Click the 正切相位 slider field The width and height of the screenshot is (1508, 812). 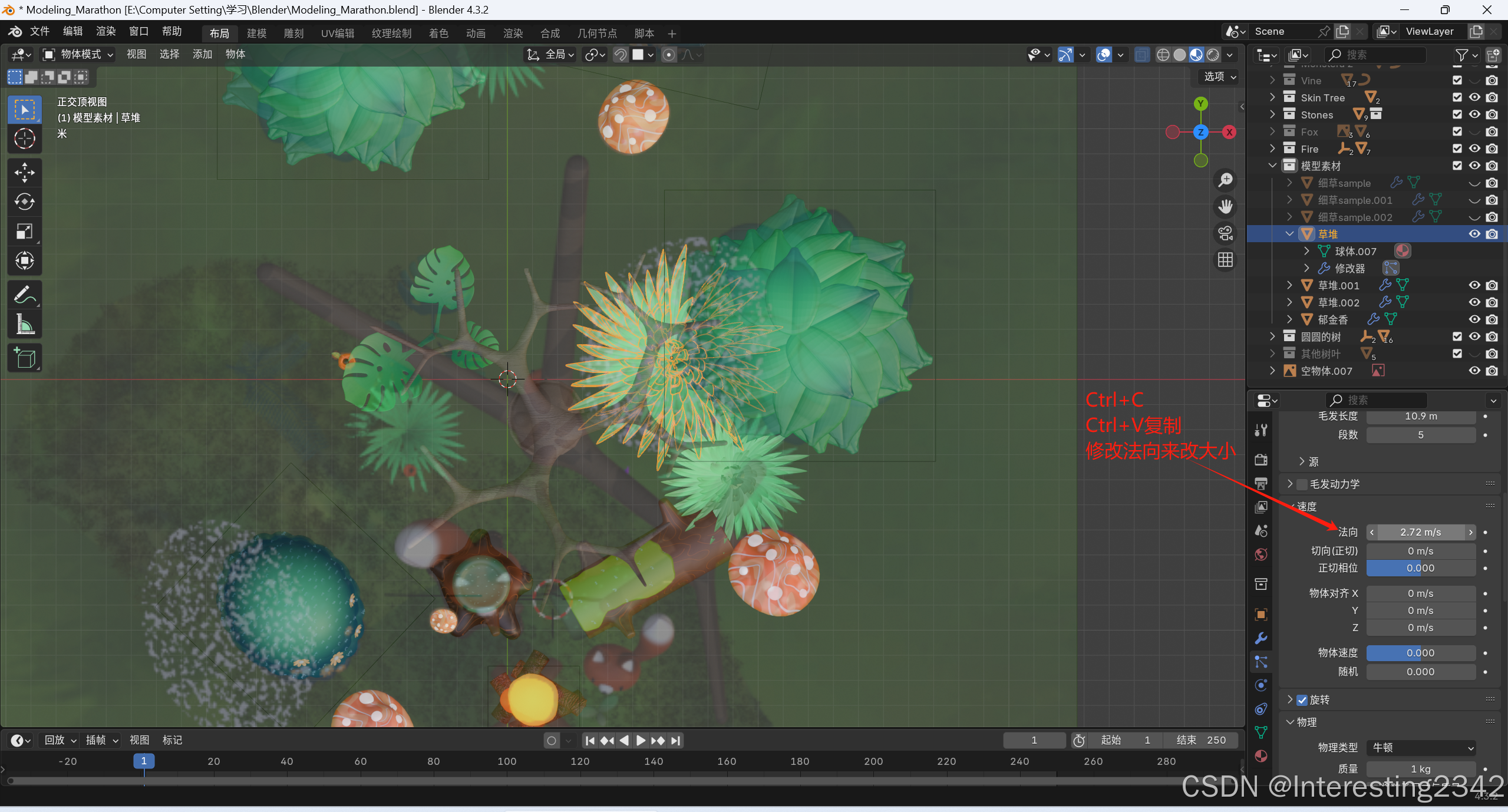pos(1421,568)
